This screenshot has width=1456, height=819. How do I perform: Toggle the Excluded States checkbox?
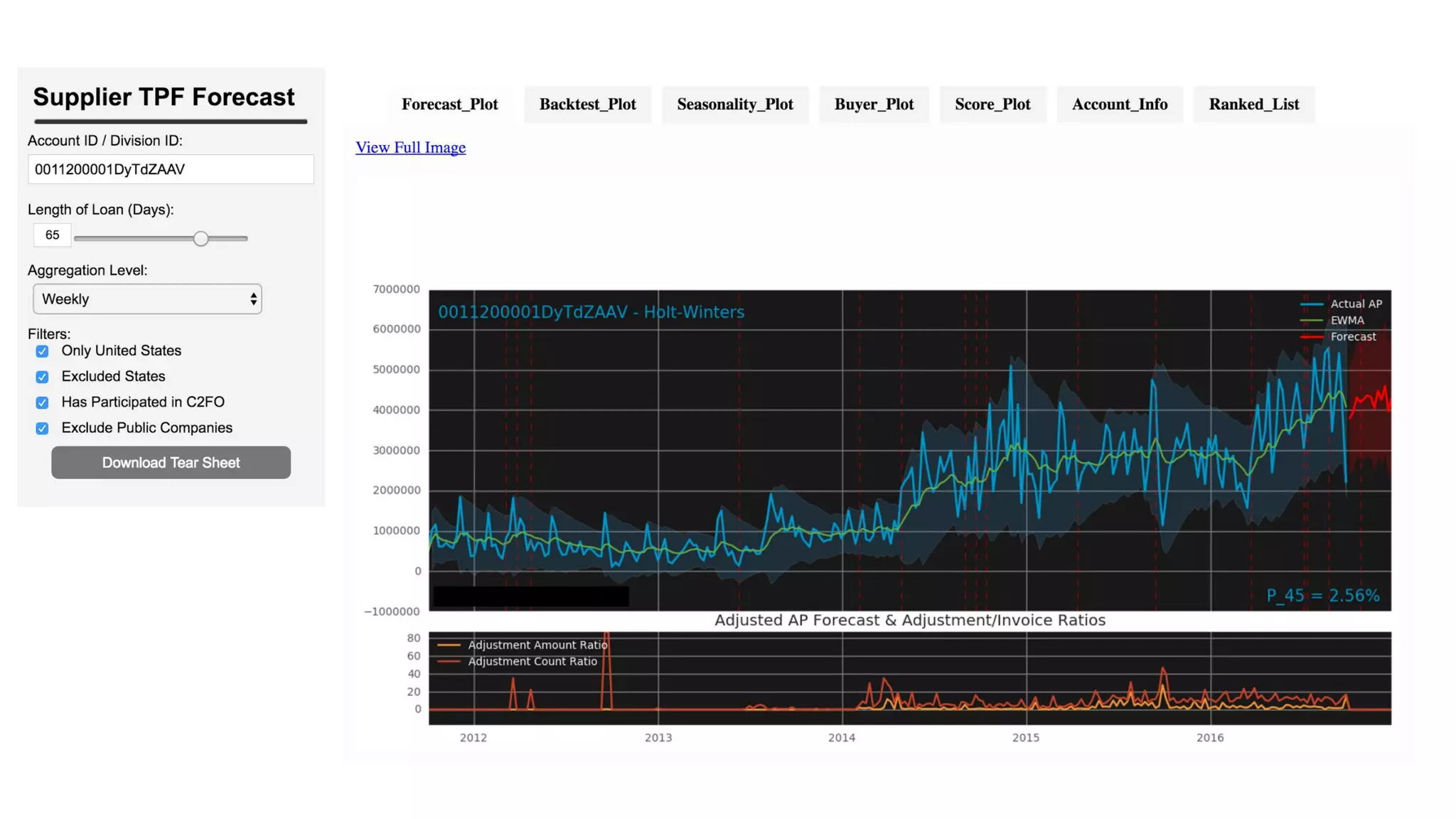(x=43, y=377)
